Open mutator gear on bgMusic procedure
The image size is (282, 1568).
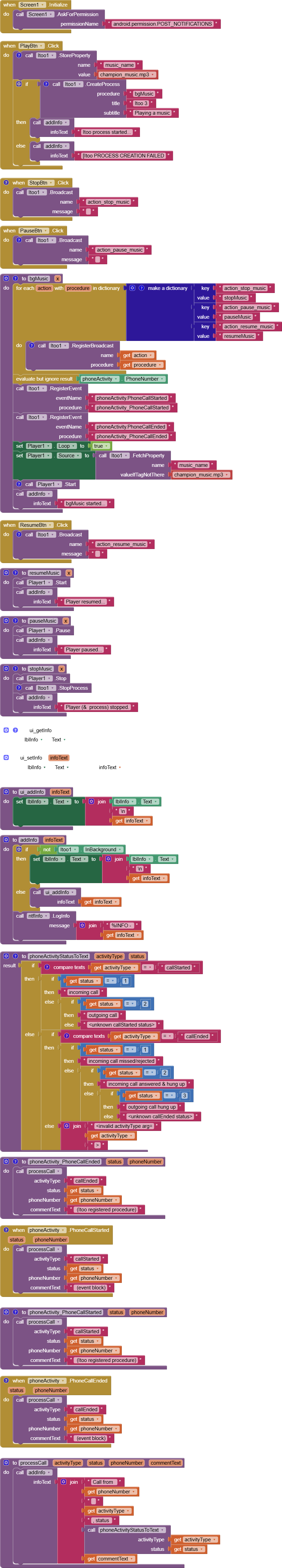click(6, 278)
